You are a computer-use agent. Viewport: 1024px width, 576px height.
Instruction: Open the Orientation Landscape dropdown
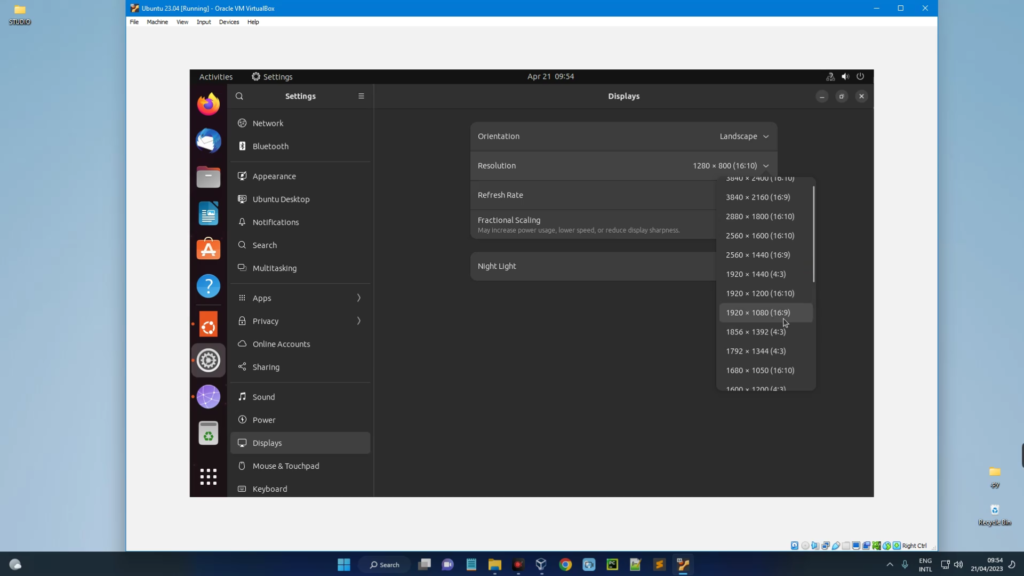click(x=744, y=136)
